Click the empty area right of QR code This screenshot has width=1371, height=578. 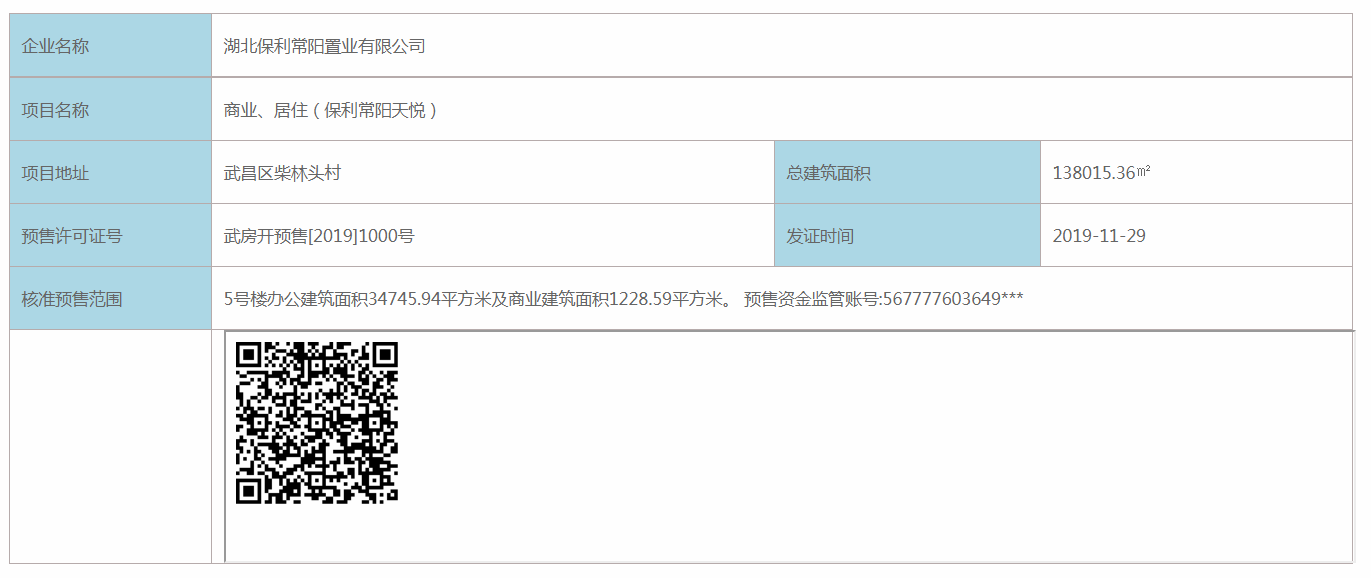875,445
